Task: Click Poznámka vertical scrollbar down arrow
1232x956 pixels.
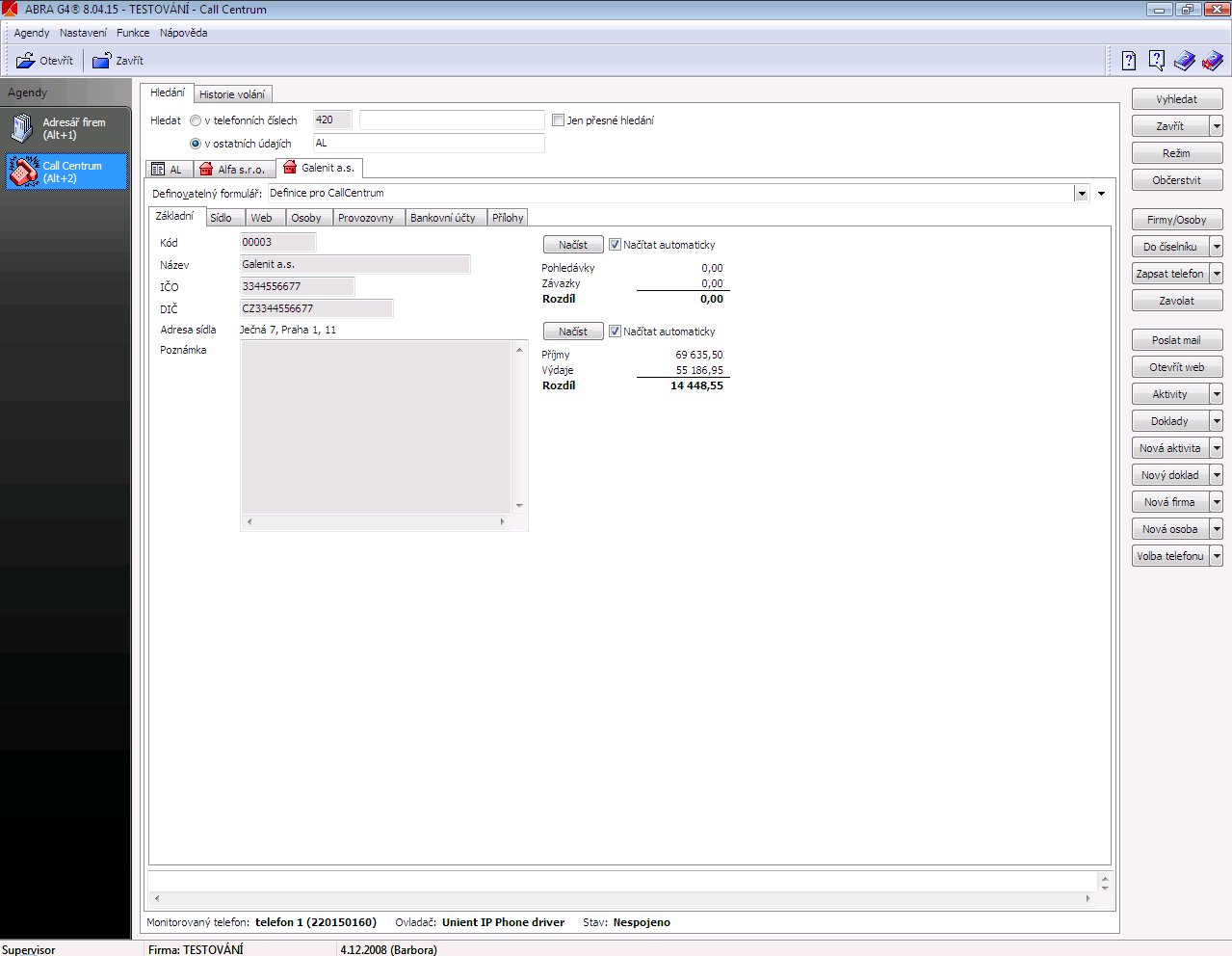Action: pos(519,506)
